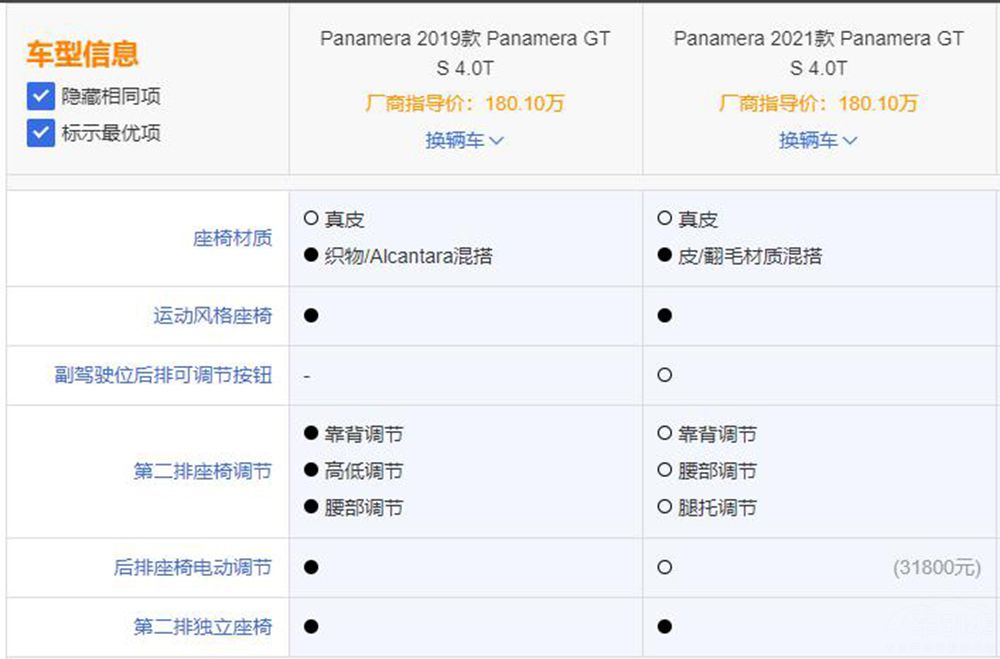Click the (31800元) option price
Image resolution: width=1000 pixels, height=659 pixels.
click(937, 567)
